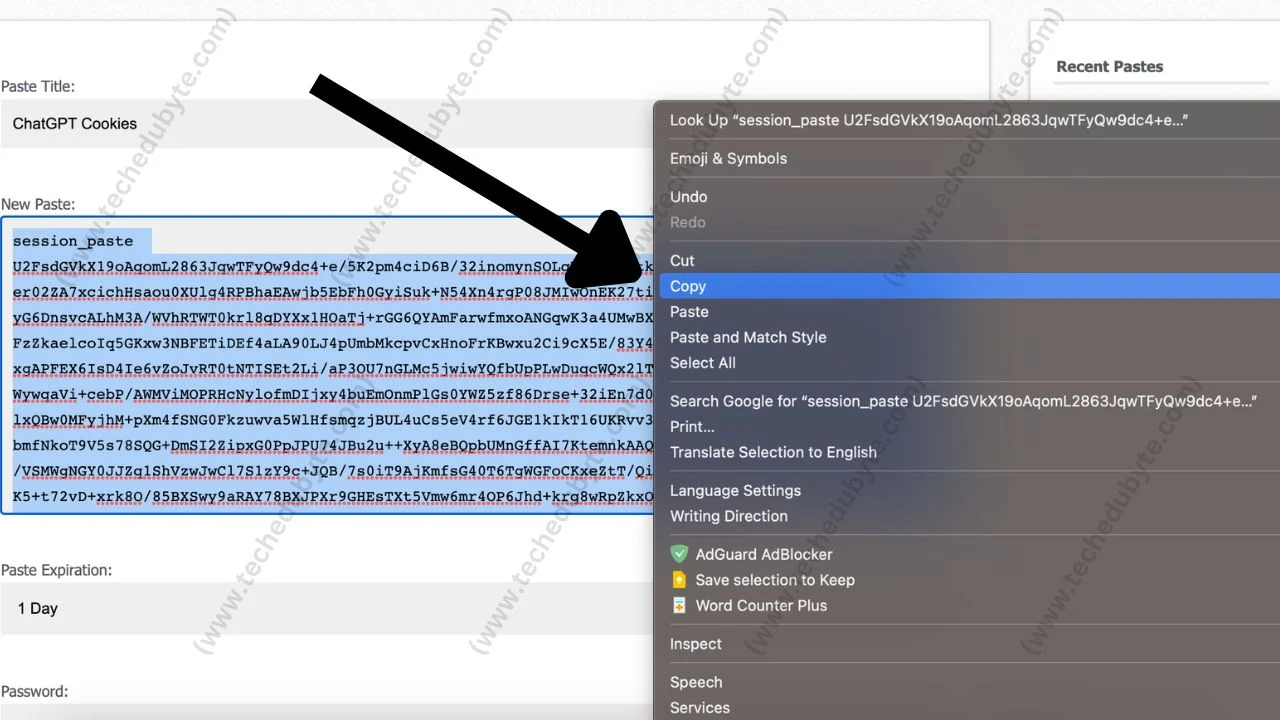Click the New Paste label

click(x=38, y=204)
